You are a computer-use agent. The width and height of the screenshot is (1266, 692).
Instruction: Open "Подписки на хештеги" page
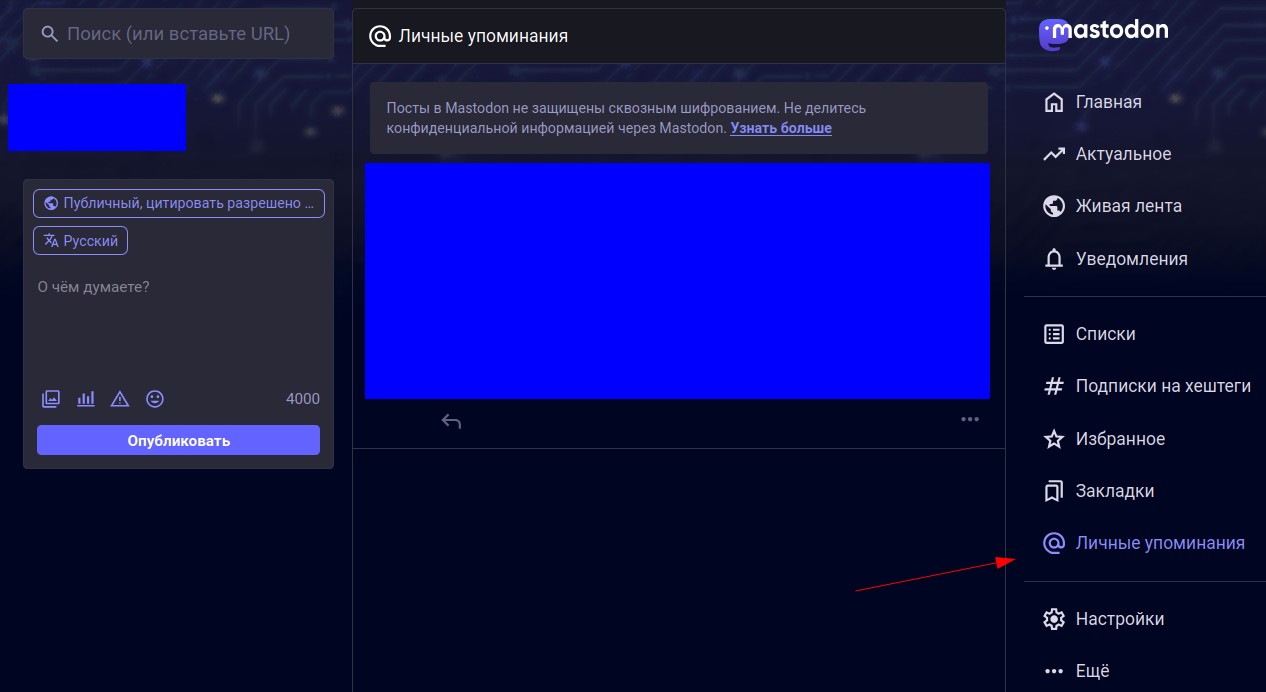[1161, 386]
